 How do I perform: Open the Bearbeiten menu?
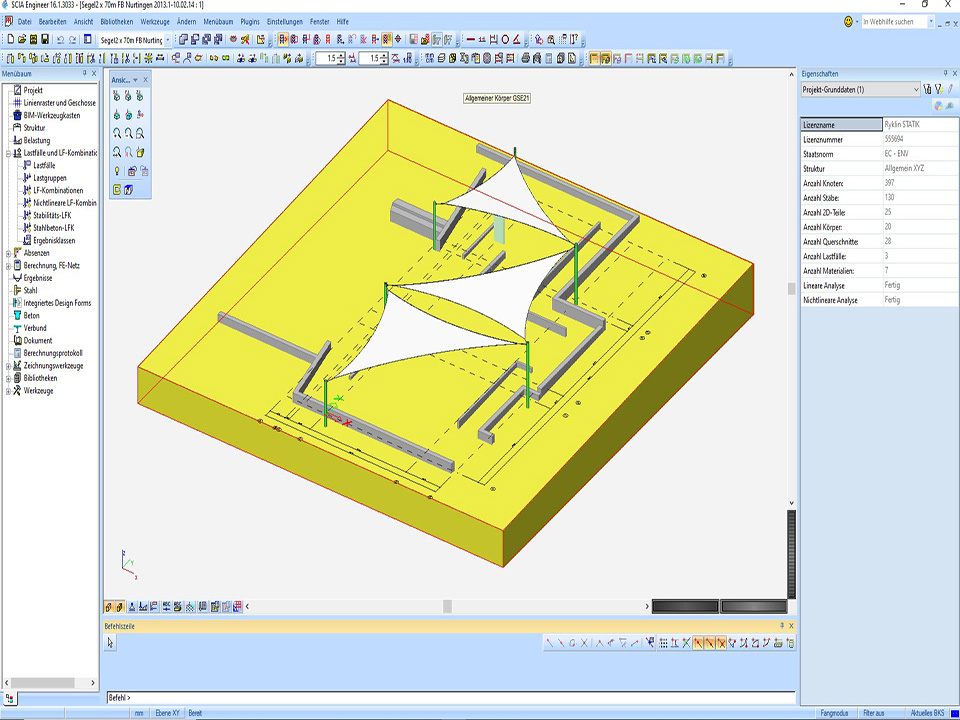pyautogui.click(x=52, y=21)
